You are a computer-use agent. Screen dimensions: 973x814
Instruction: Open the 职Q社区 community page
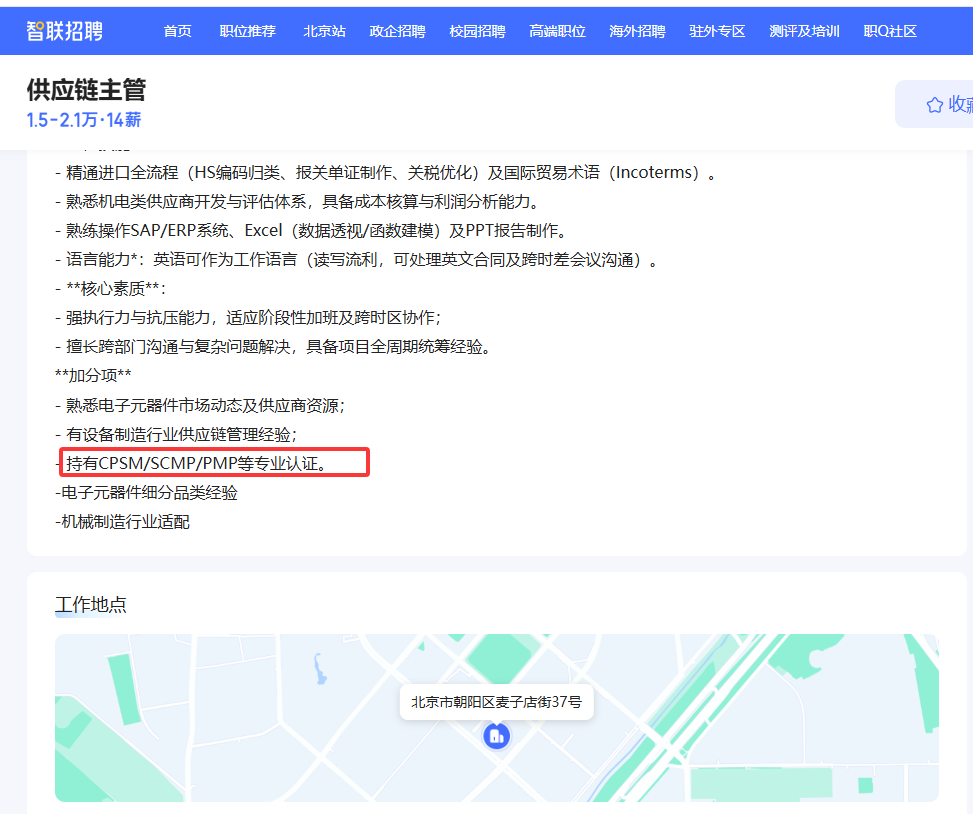tap(889, 31)
